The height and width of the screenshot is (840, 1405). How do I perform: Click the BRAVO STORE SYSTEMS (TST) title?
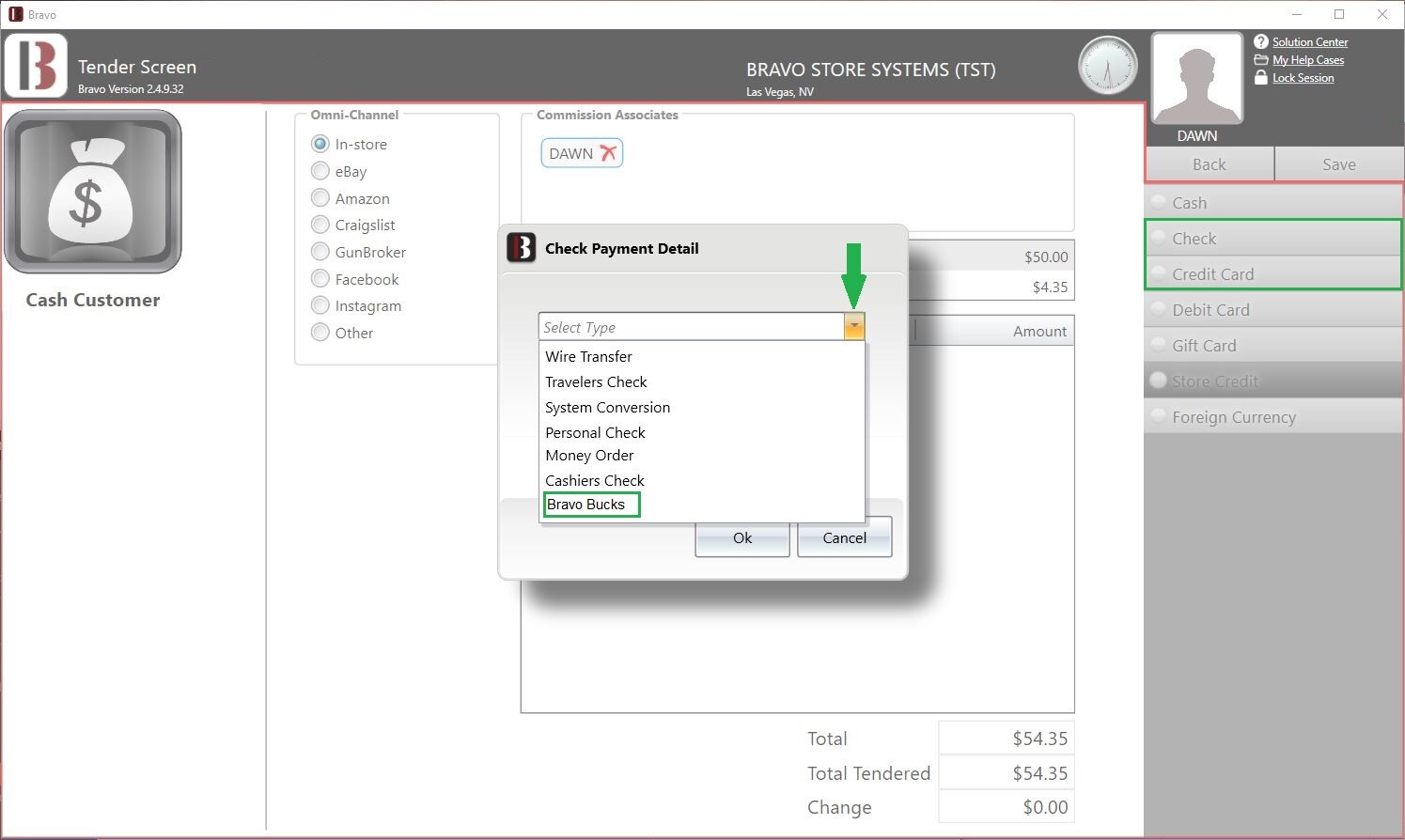(x=870, y=70)
